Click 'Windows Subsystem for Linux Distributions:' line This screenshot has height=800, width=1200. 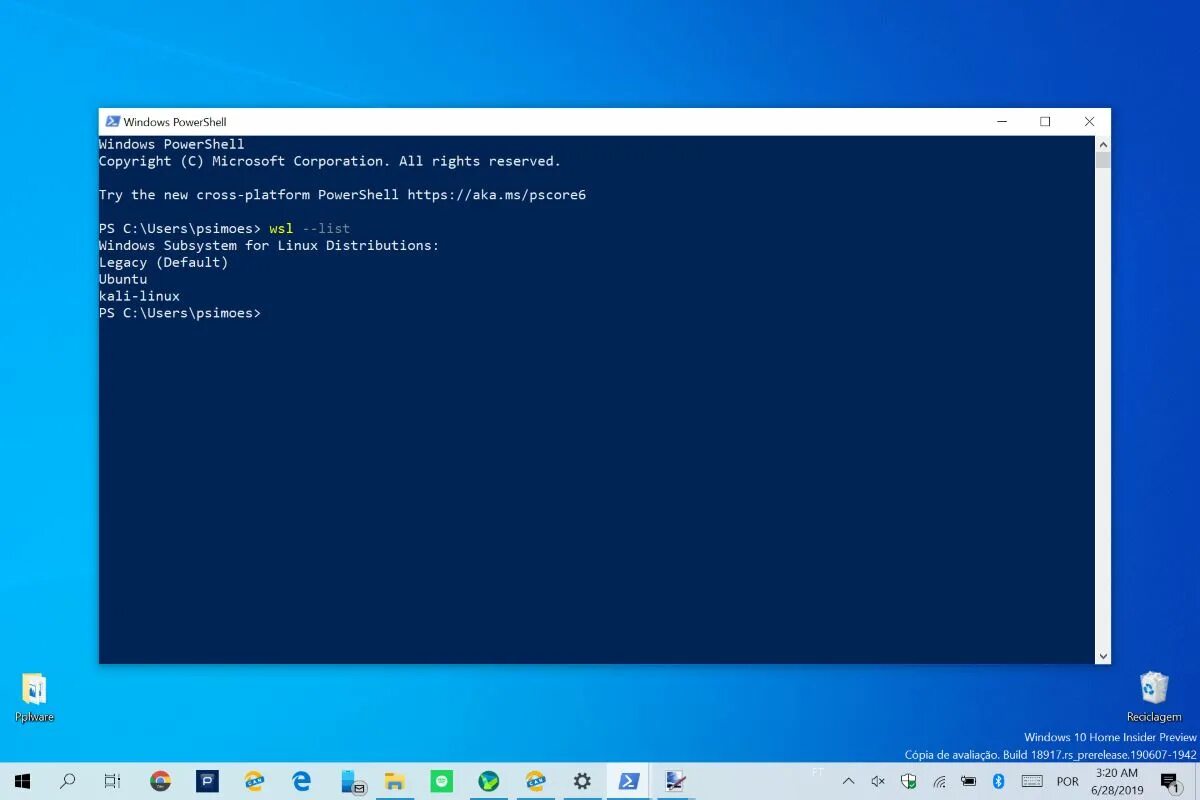[269, 245]
